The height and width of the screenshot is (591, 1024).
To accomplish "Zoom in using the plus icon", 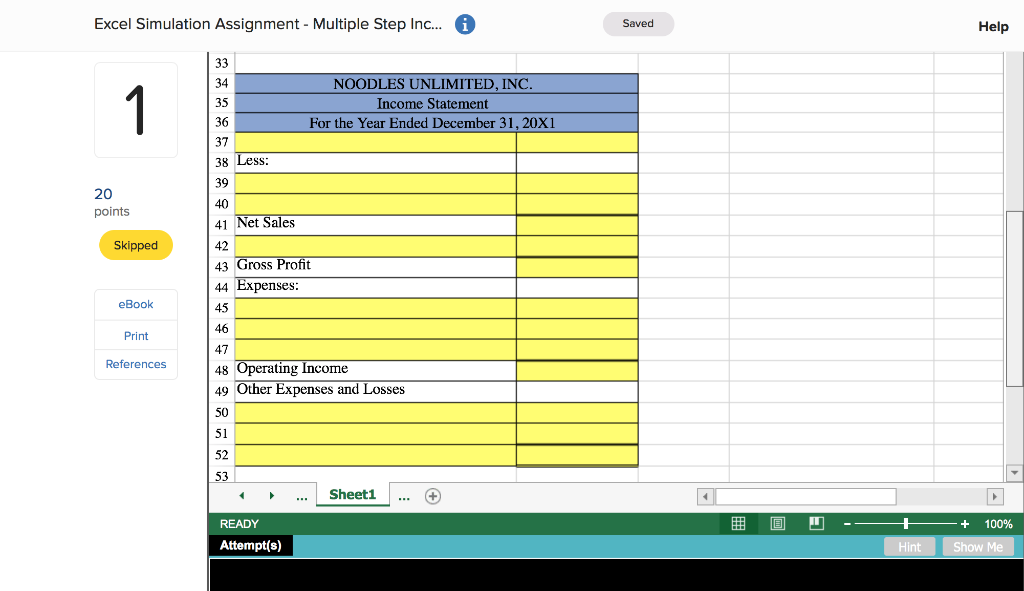I will [963, 523].
